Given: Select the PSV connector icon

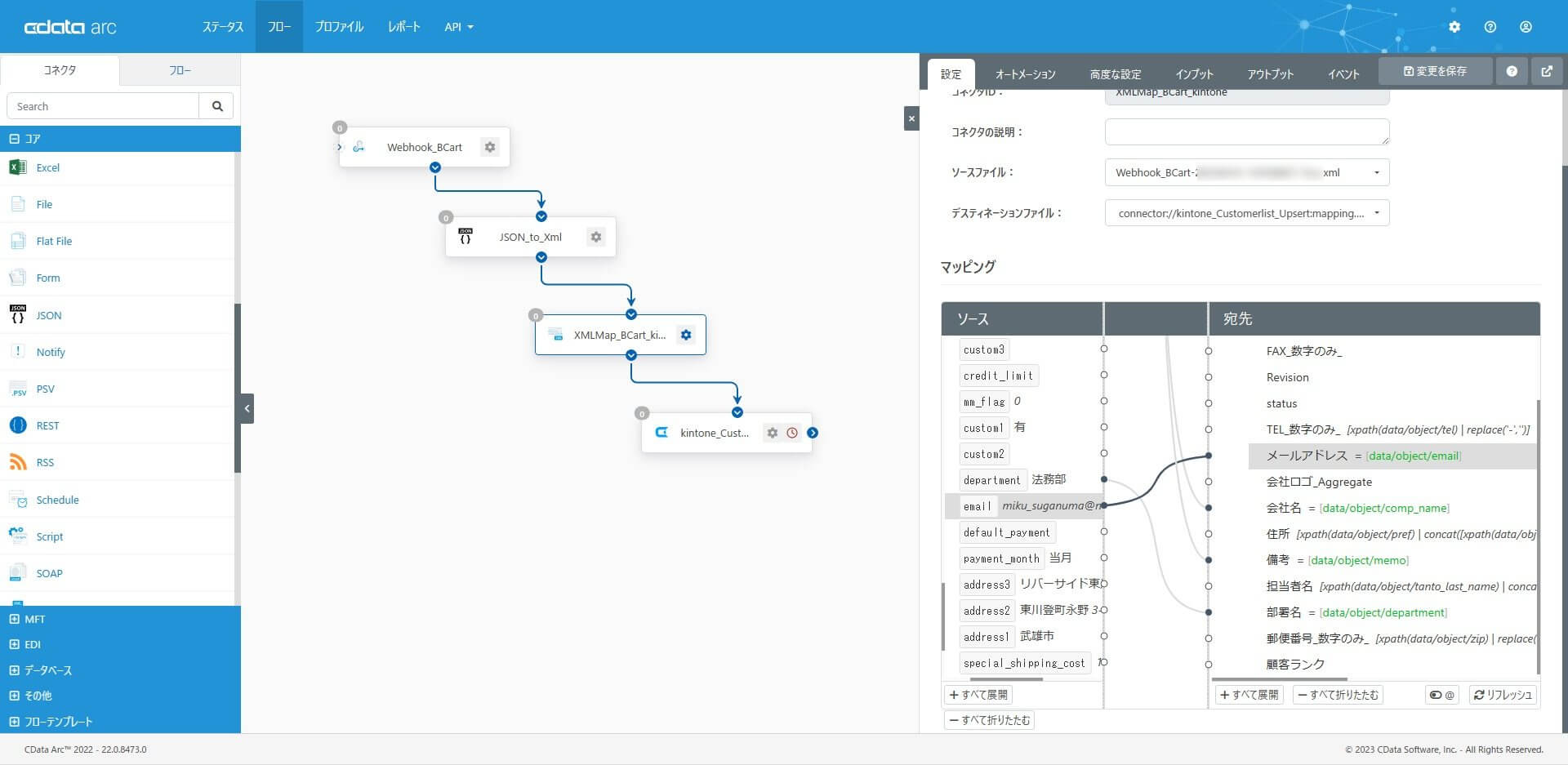Looking at the screenshot, I should pos(18,389).
